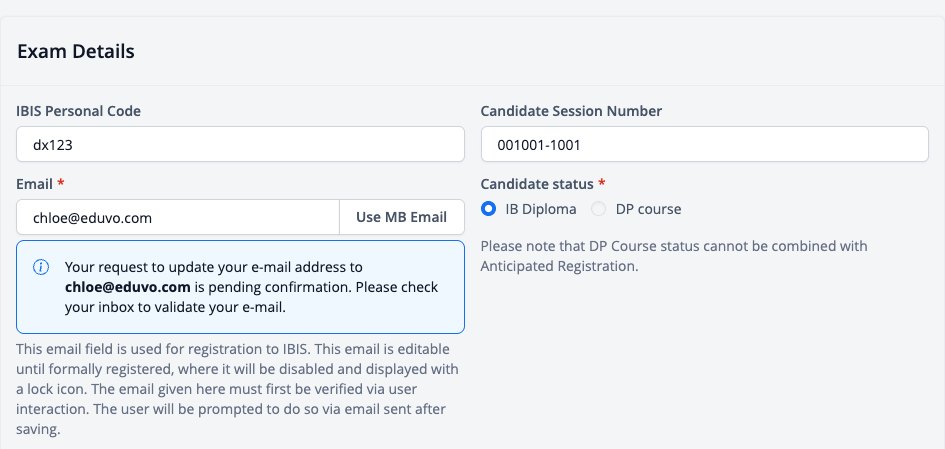Click the Email field containing chloe@eduvo.com
This screenshot has height=449, width=945.
178,217
